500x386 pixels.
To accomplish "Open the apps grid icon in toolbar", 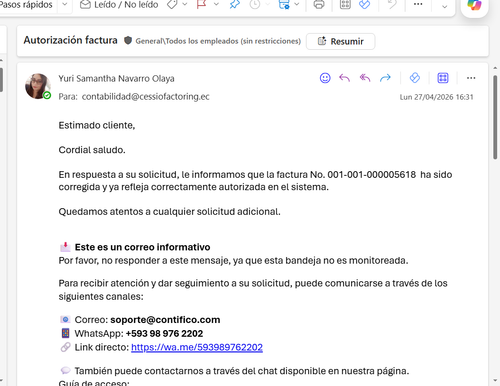I will [345, 5].
